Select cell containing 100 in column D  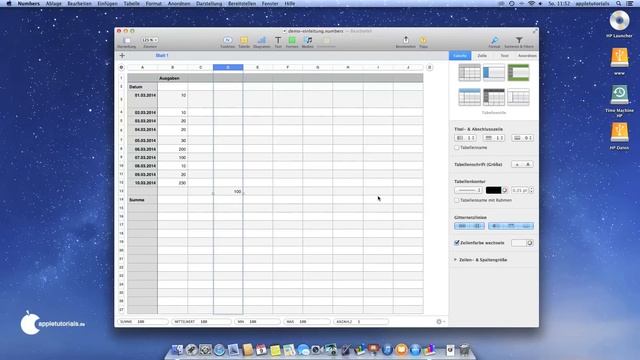click(x=228, y=191)
